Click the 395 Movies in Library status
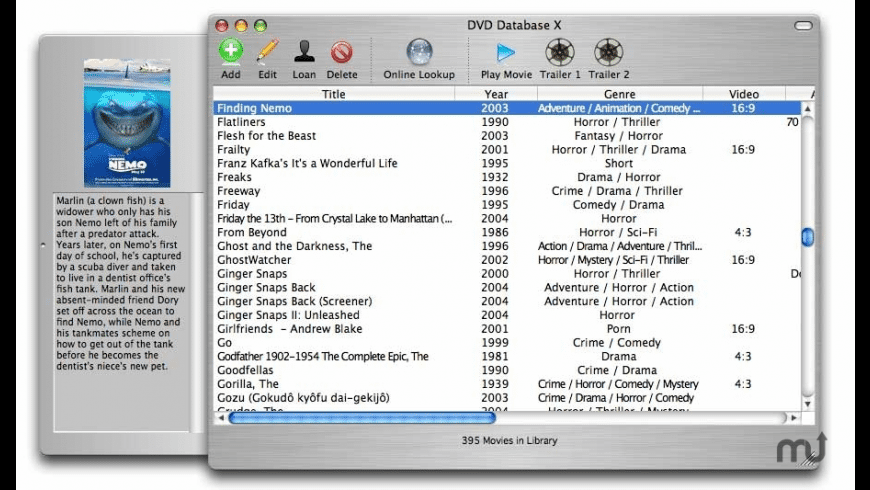The width and height of the screenshot is (870, 490). click(509, 441)
